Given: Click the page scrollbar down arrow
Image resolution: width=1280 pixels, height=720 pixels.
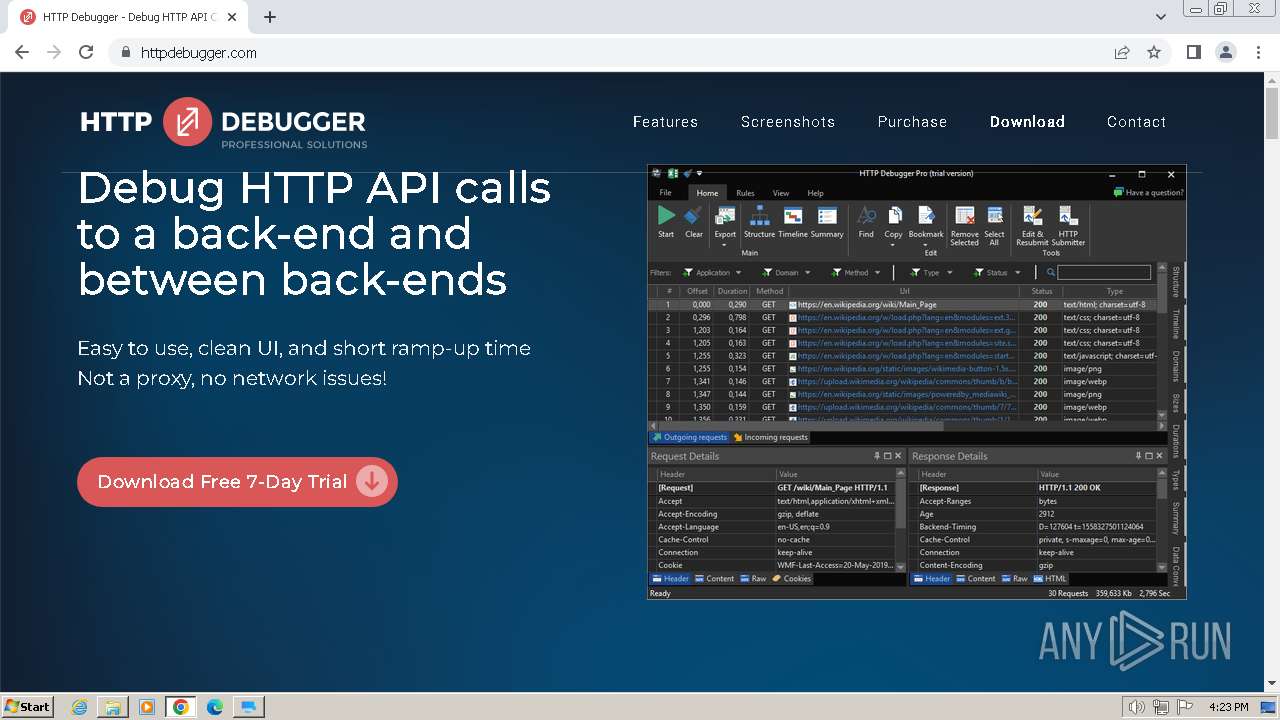Looking at the screenshot, I should (1271, 683).
